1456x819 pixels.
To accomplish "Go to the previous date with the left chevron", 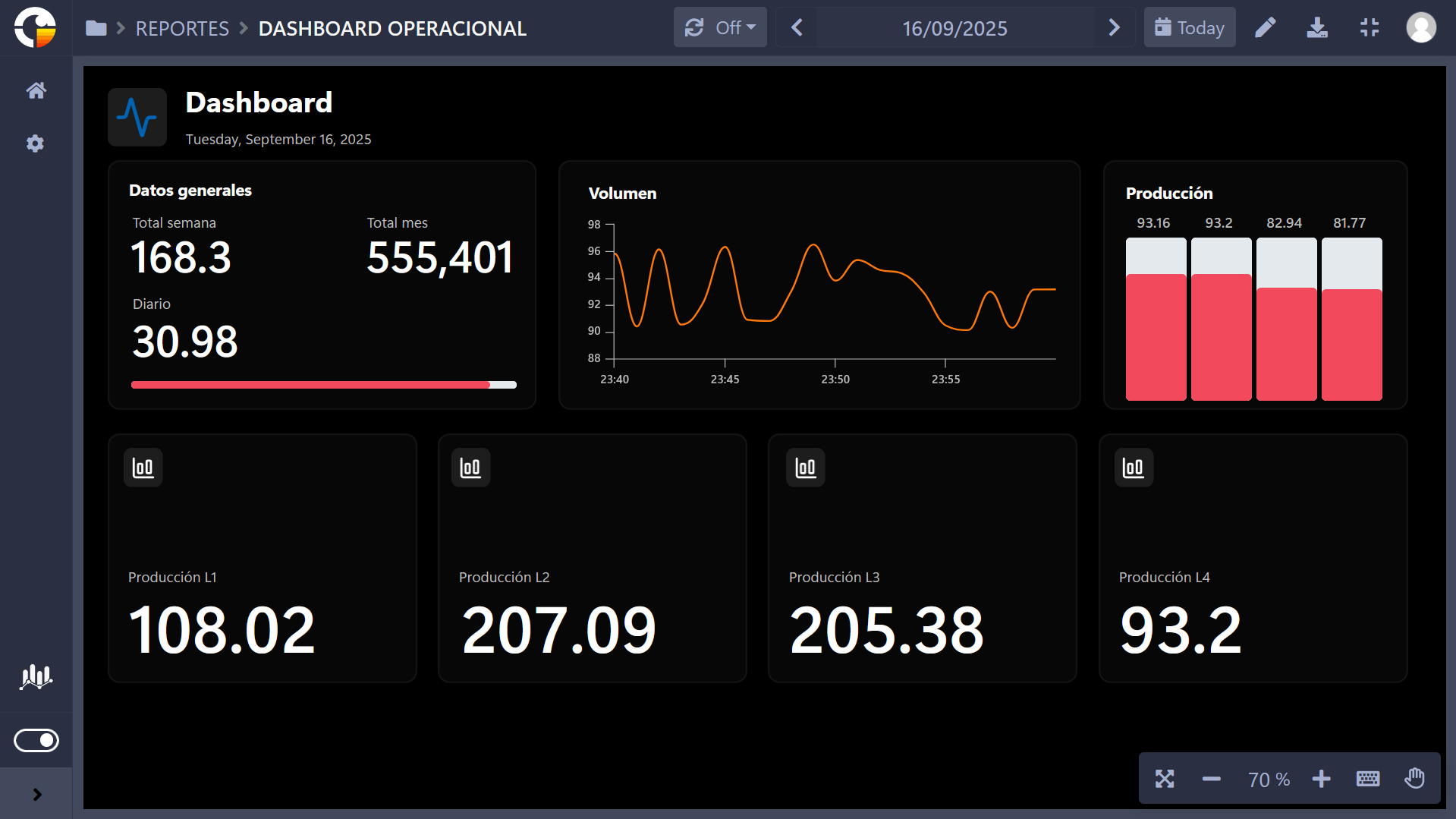I will tap(797, 28).
